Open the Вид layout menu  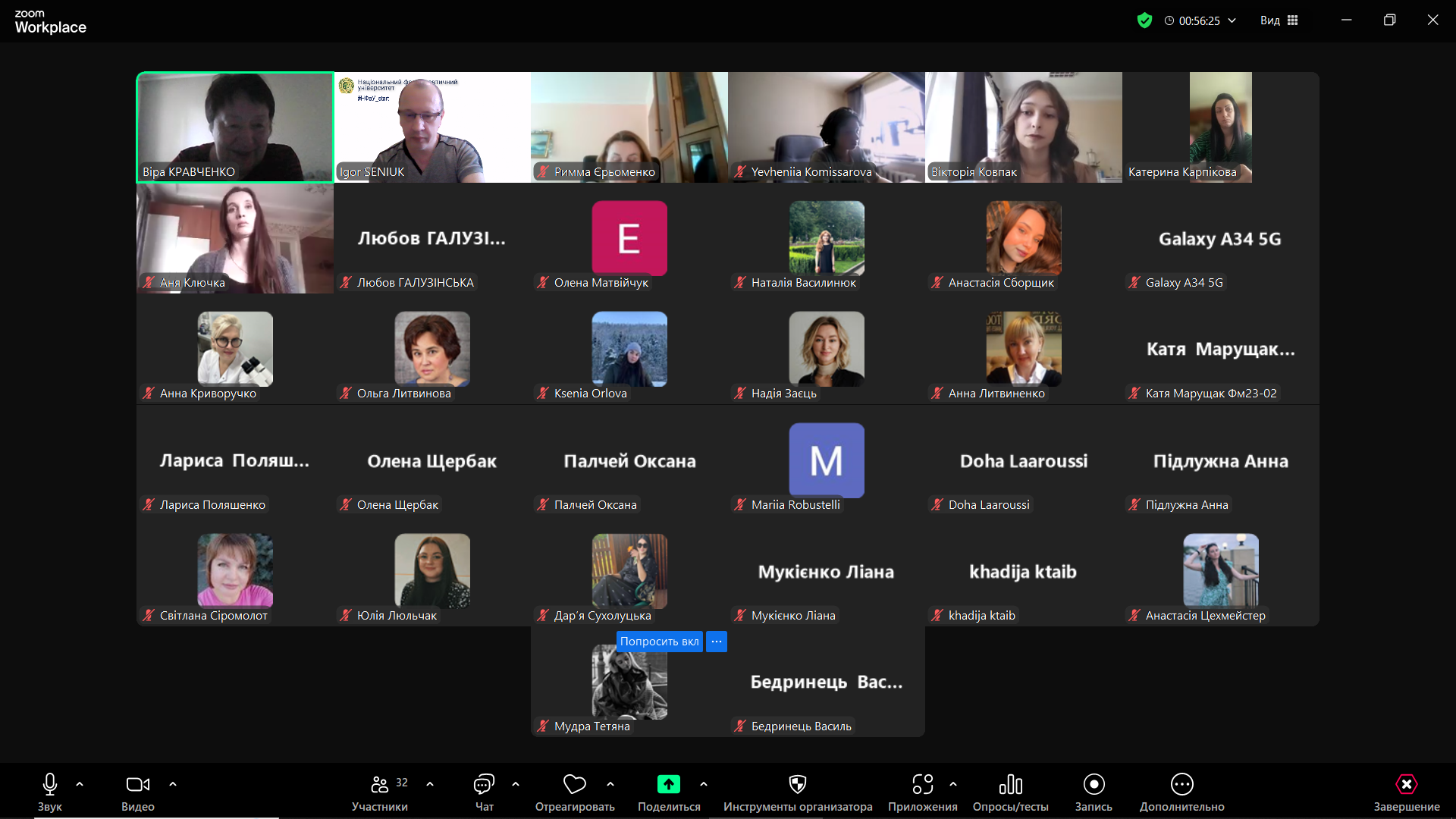point(1279,20)
